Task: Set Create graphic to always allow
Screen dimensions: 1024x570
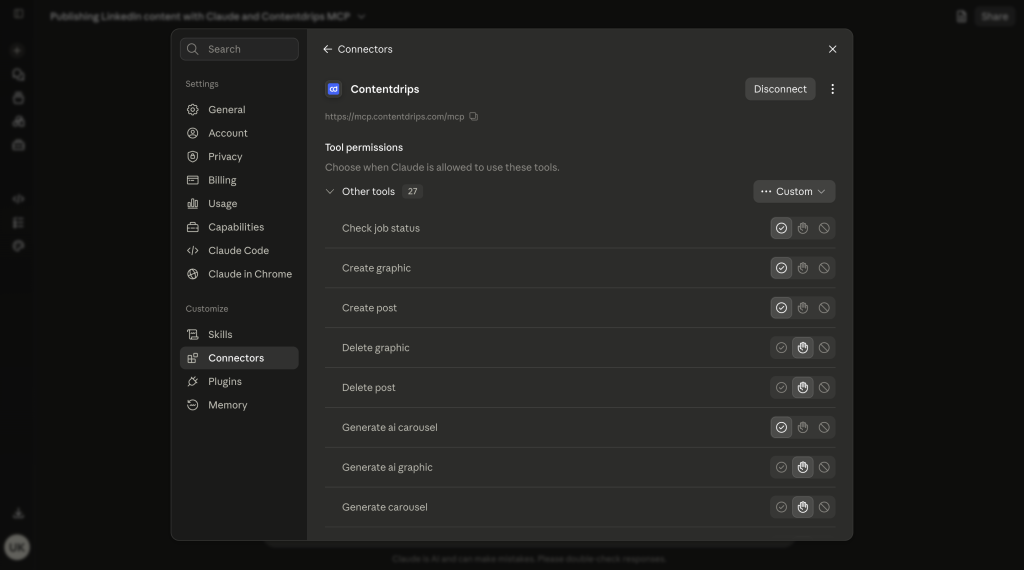Action: (781, 268)
